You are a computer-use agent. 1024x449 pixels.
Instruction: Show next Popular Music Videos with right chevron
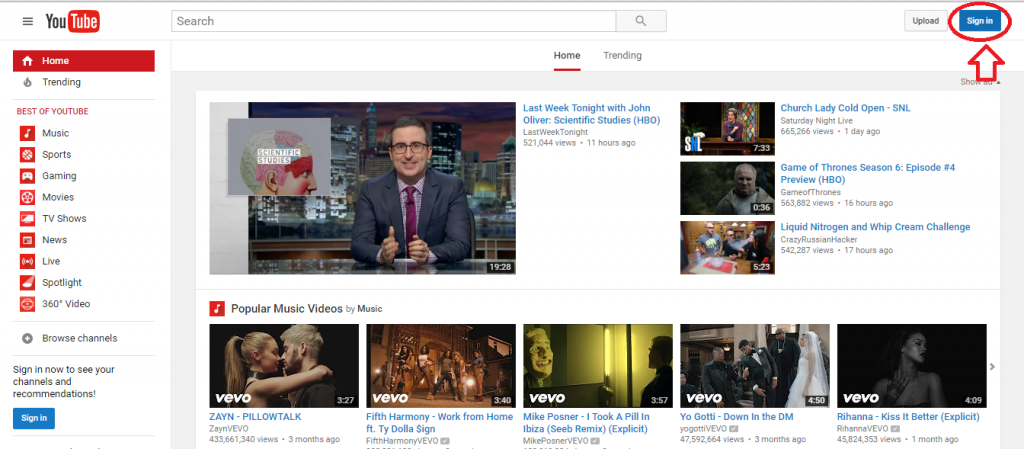[993, 367]
